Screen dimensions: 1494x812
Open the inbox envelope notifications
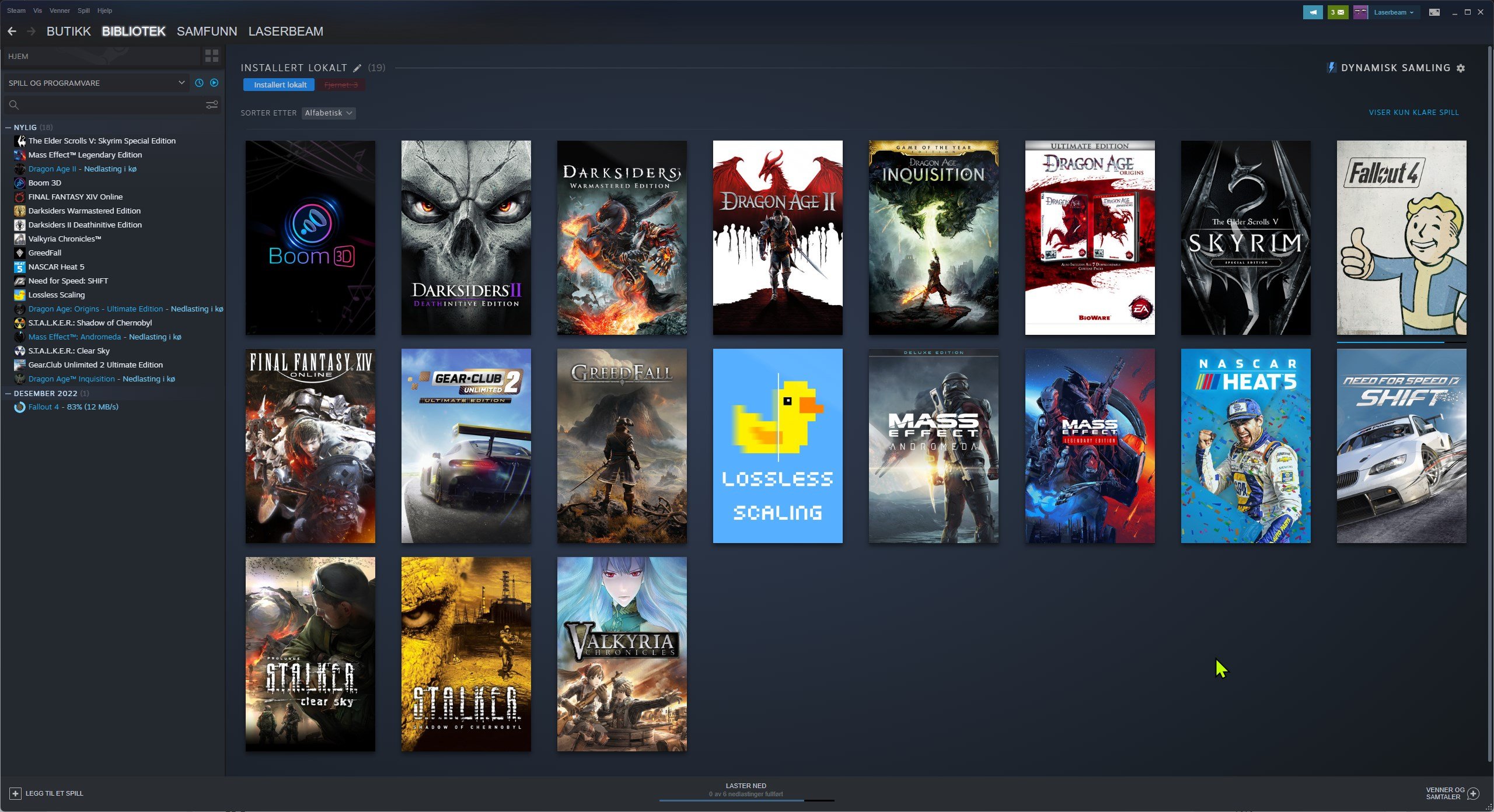[1338, 12]
